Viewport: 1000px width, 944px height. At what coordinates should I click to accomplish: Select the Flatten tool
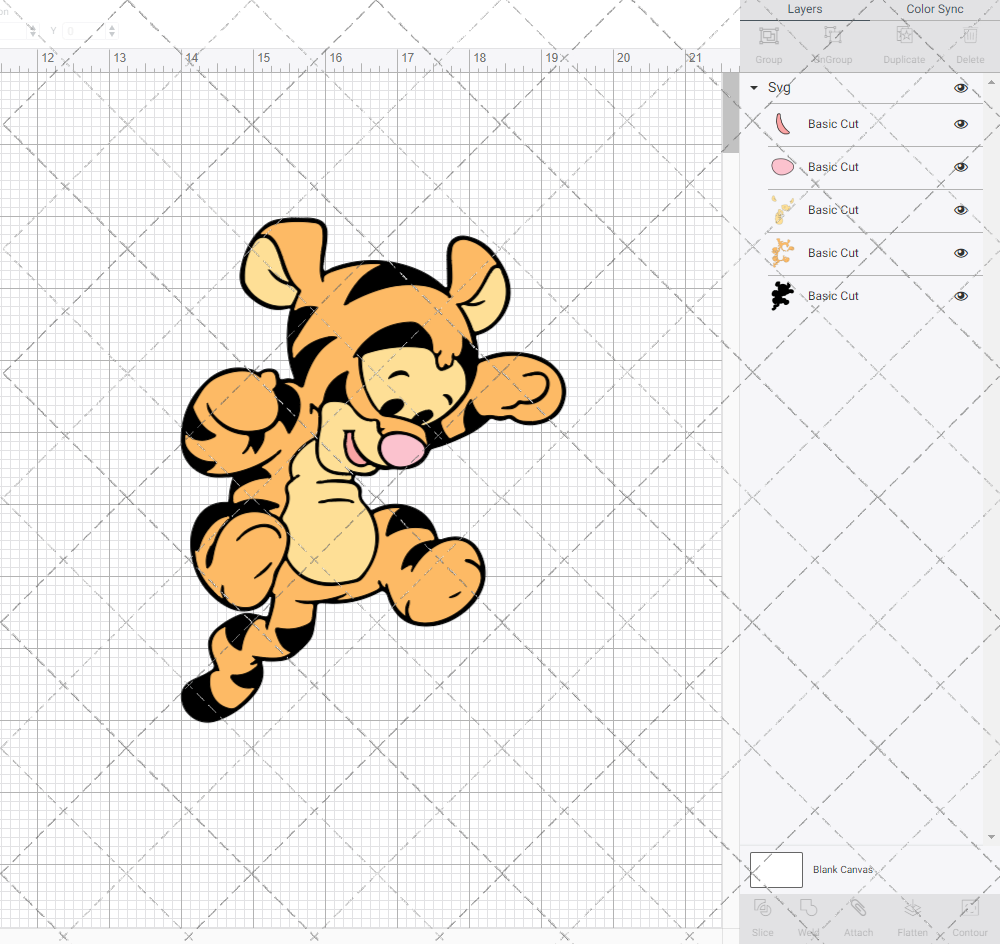point(913,908)
